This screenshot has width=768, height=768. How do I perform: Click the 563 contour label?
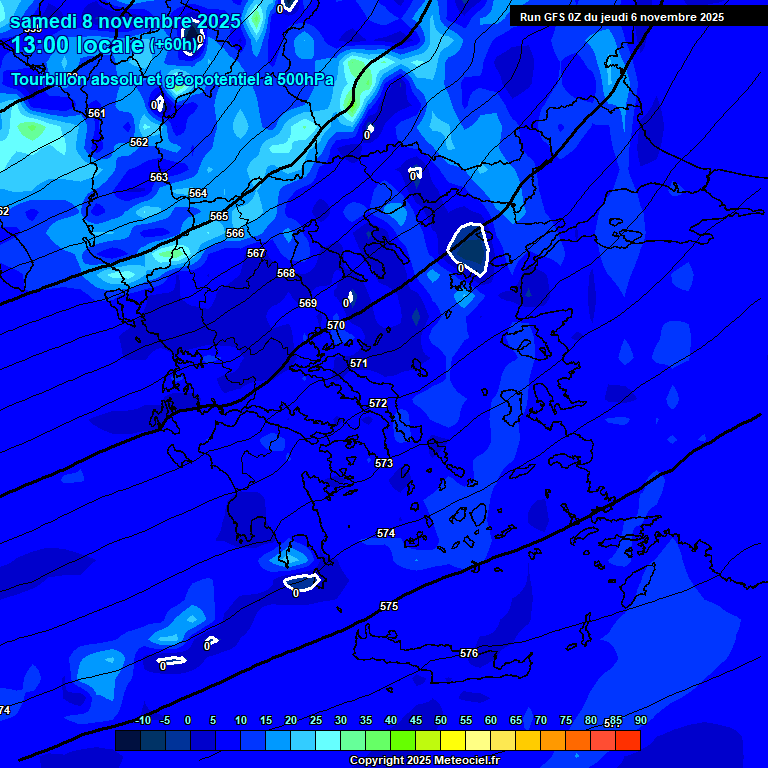coord(159,177)
